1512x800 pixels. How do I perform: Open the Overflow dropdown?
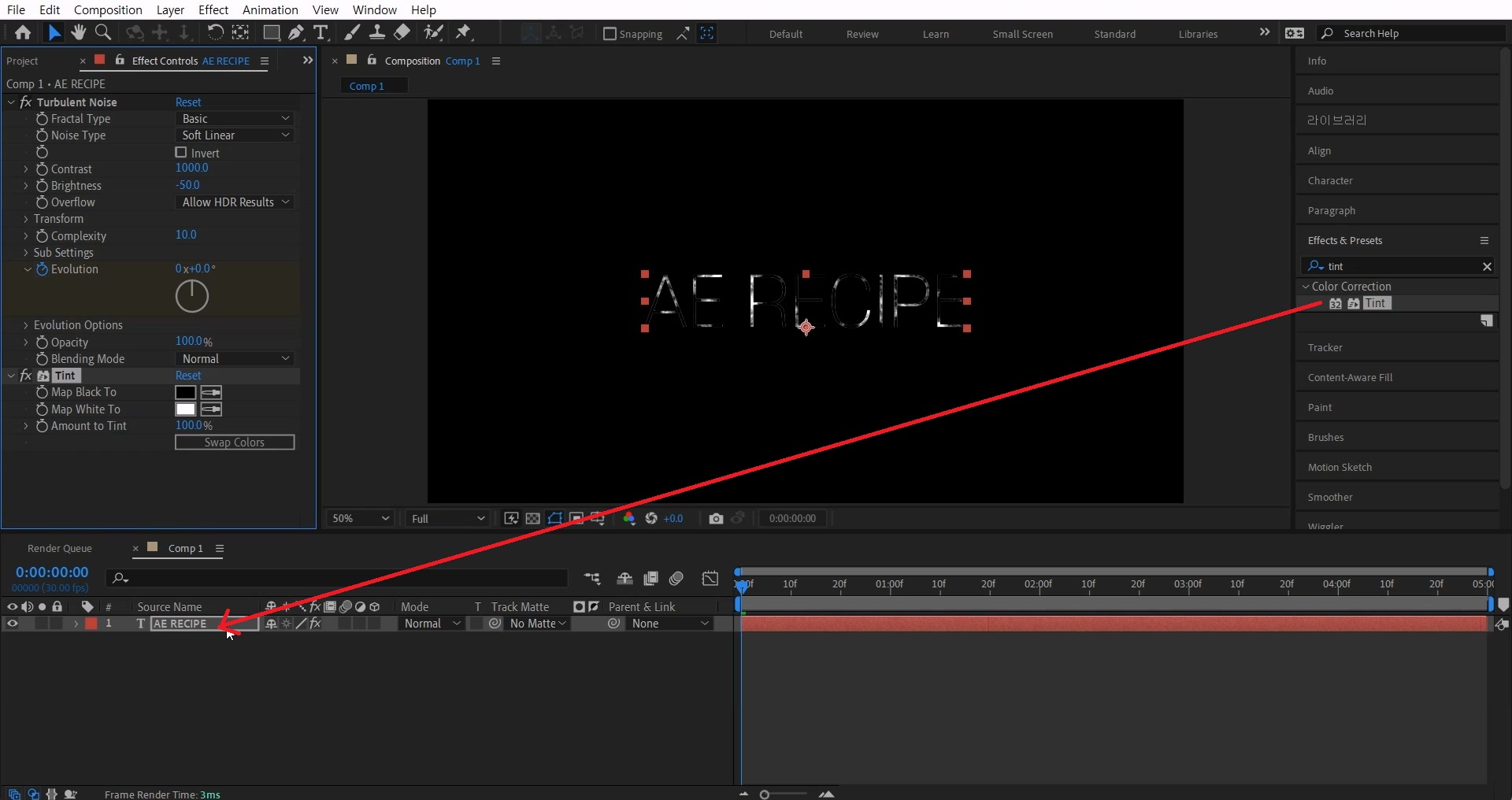pos(235,202)
